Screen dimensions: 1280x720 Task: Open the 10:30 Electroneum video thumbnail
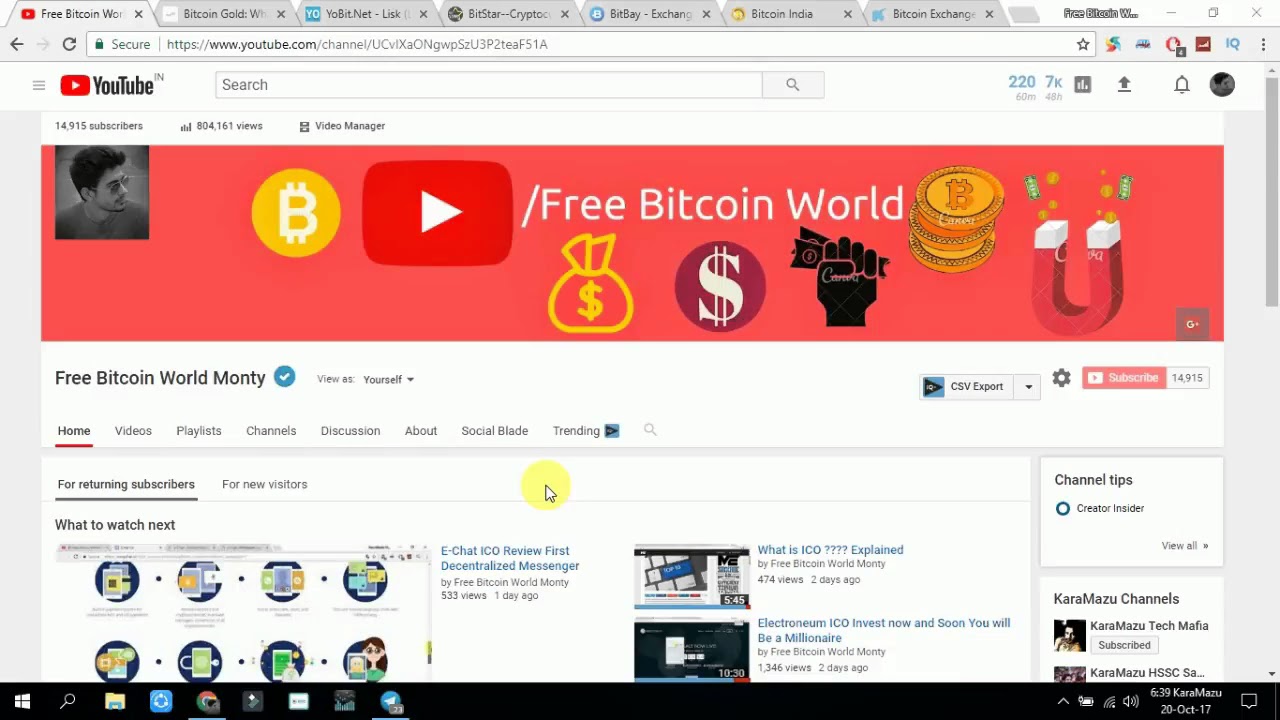pyautogui.click(x=691, y=649)
